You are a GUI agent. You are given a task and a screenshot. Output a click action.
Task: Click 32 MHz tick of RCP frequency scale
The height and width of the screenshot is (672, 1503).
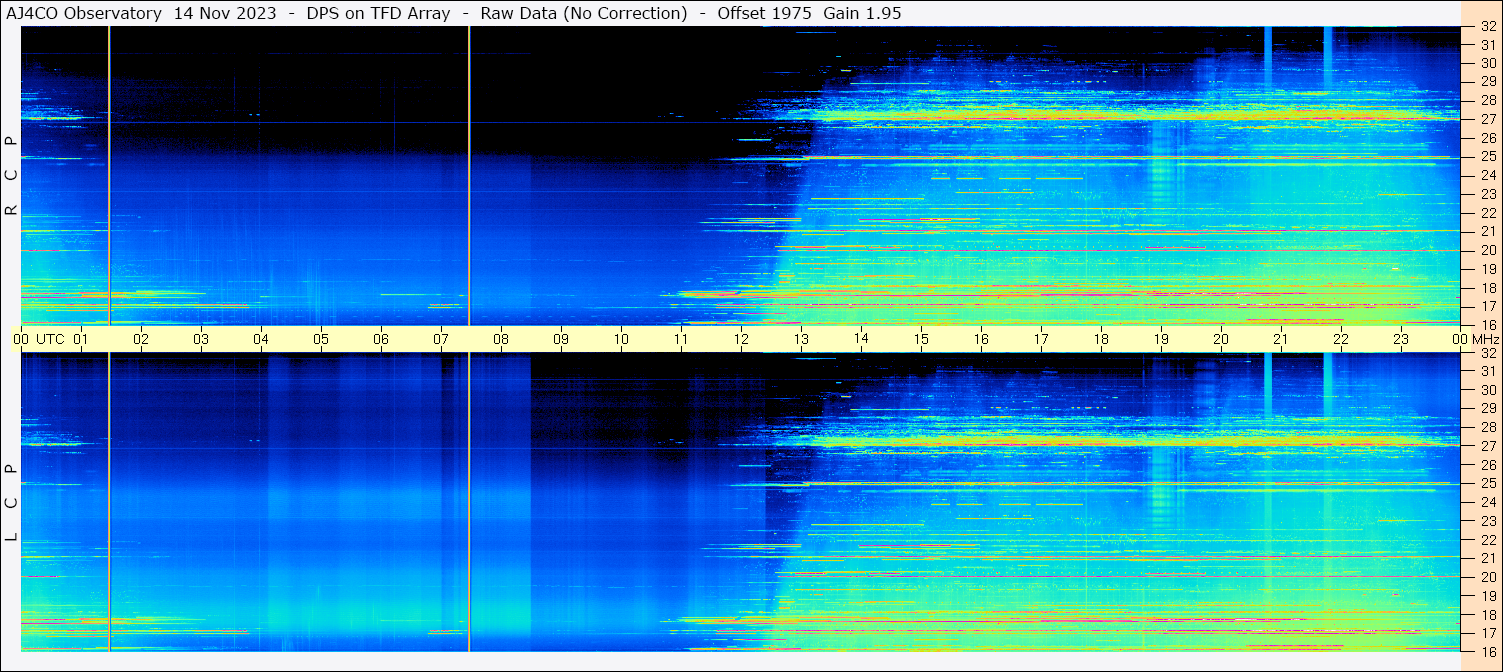(x=1488, y=26)
